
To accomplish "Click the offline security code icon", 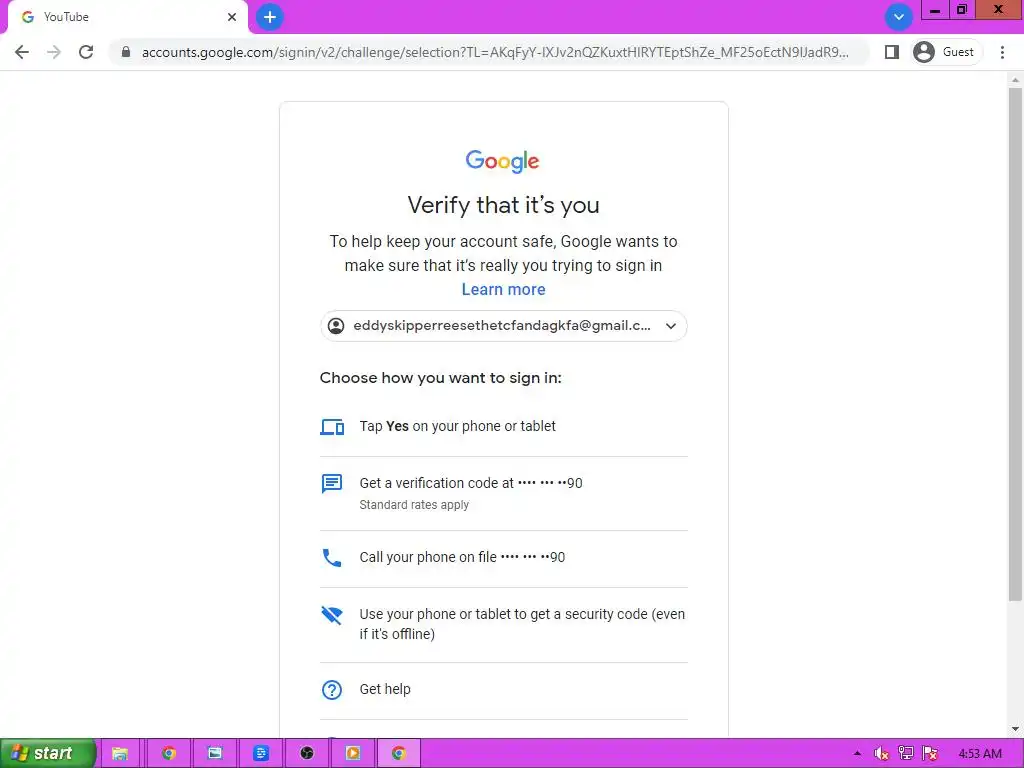I will [332, 615].
